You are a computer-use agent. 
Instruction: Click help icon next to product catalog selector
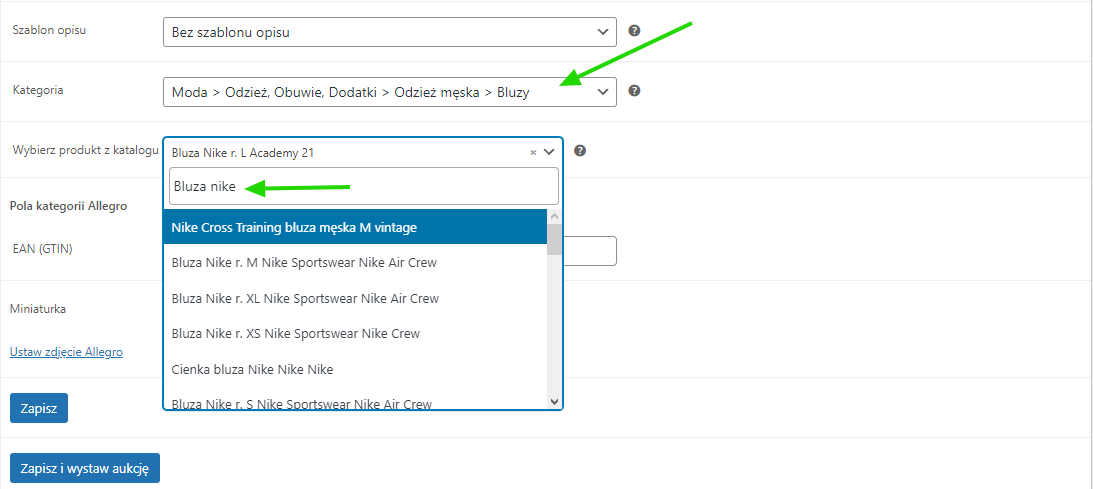click(x=580, y=151)
